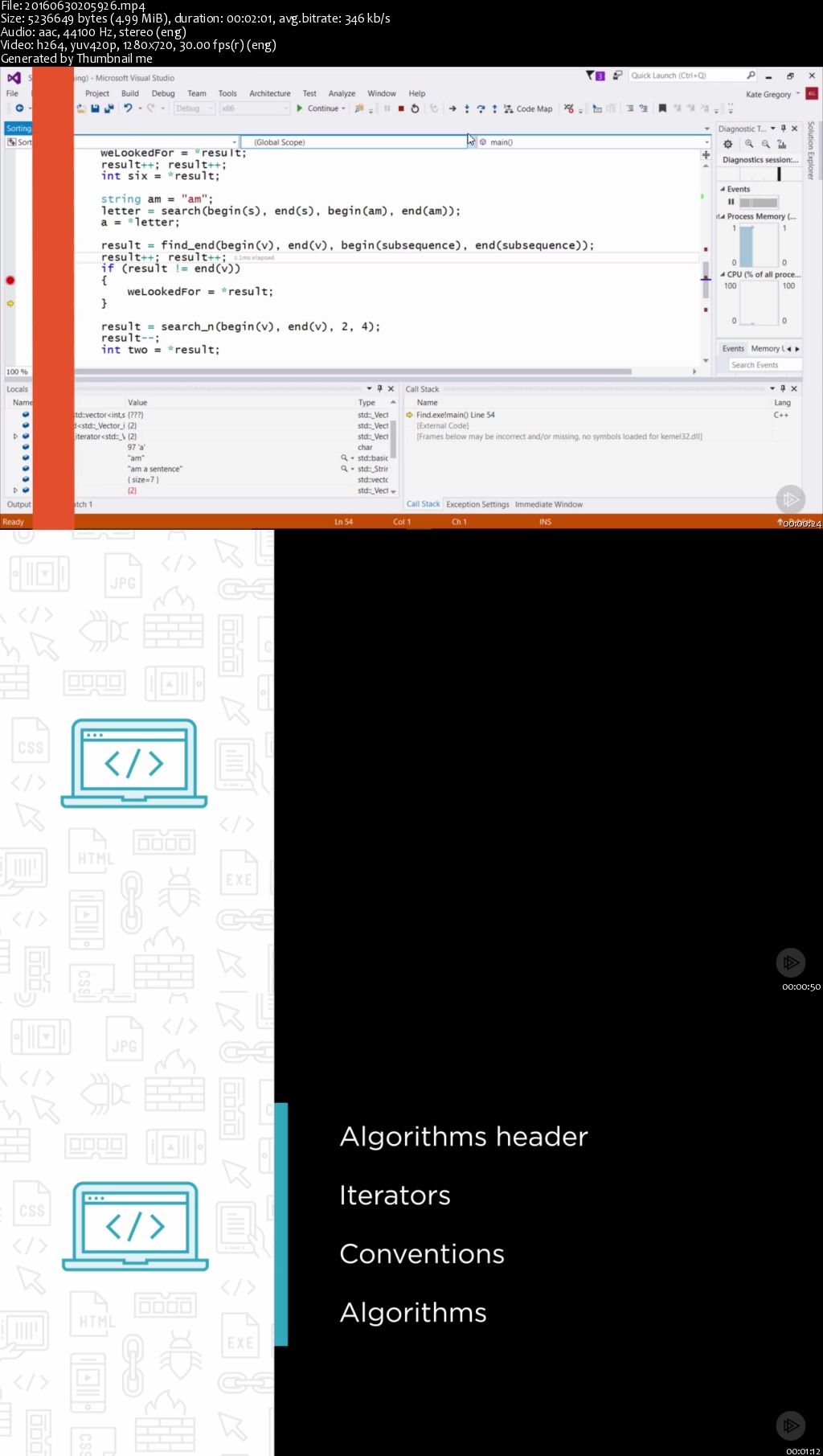
Task: Open the Tools menu
Action: 227,93
